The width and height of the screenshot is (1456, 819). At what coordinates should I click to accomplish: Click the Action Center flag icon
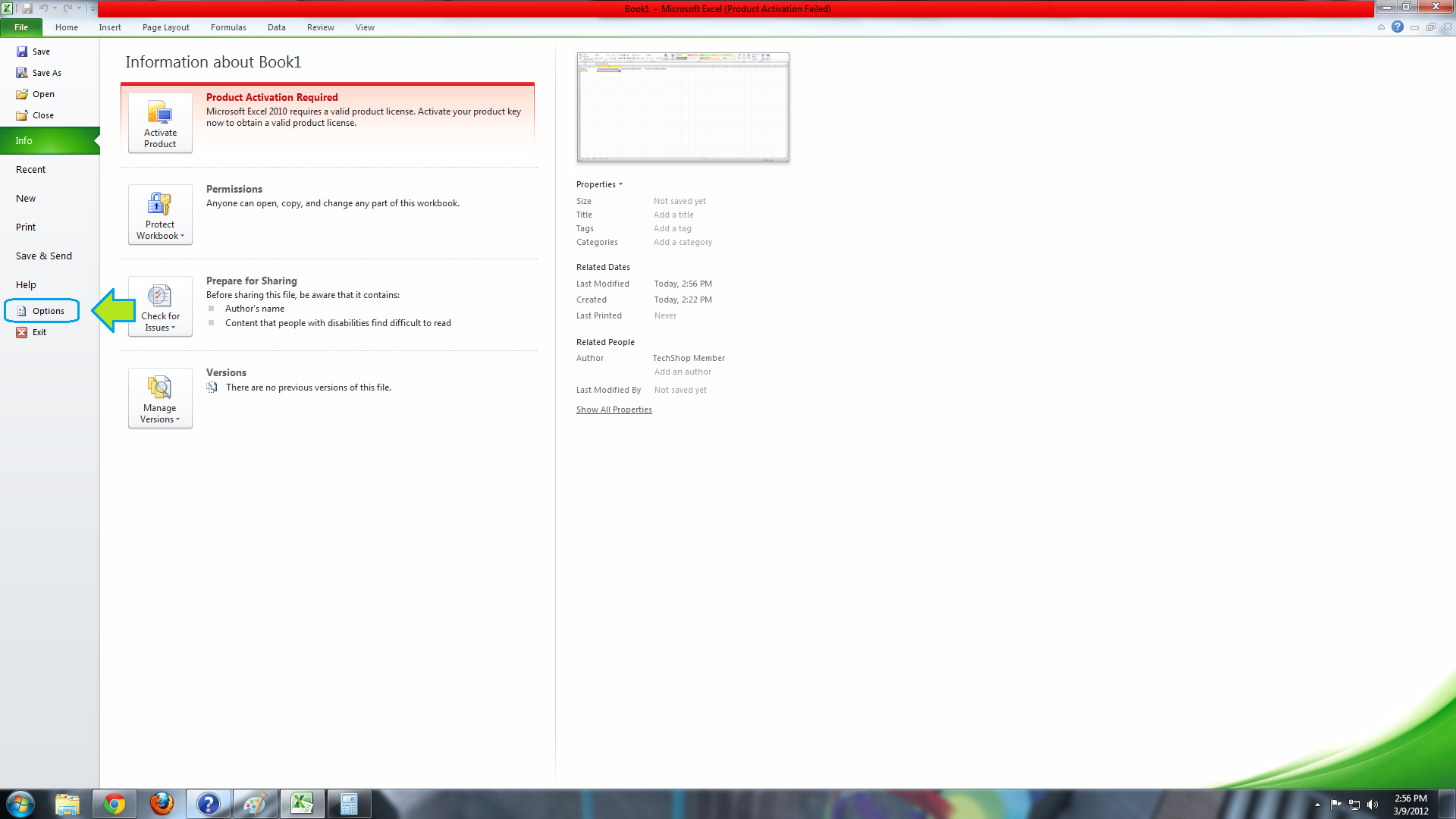point(1336,805)
